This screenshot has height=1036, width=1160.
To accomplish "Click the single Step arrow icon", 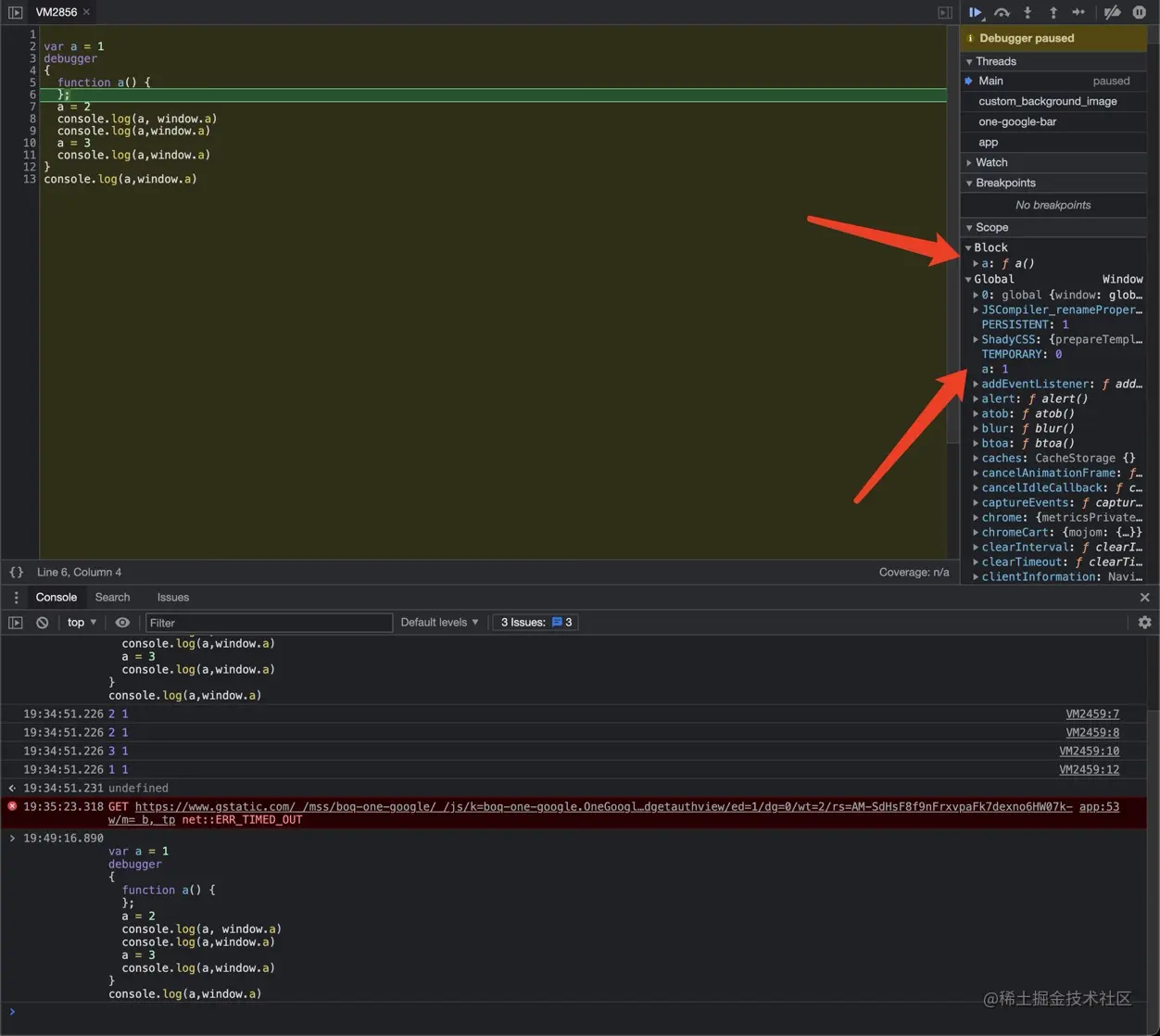I will pos(1078,12).
